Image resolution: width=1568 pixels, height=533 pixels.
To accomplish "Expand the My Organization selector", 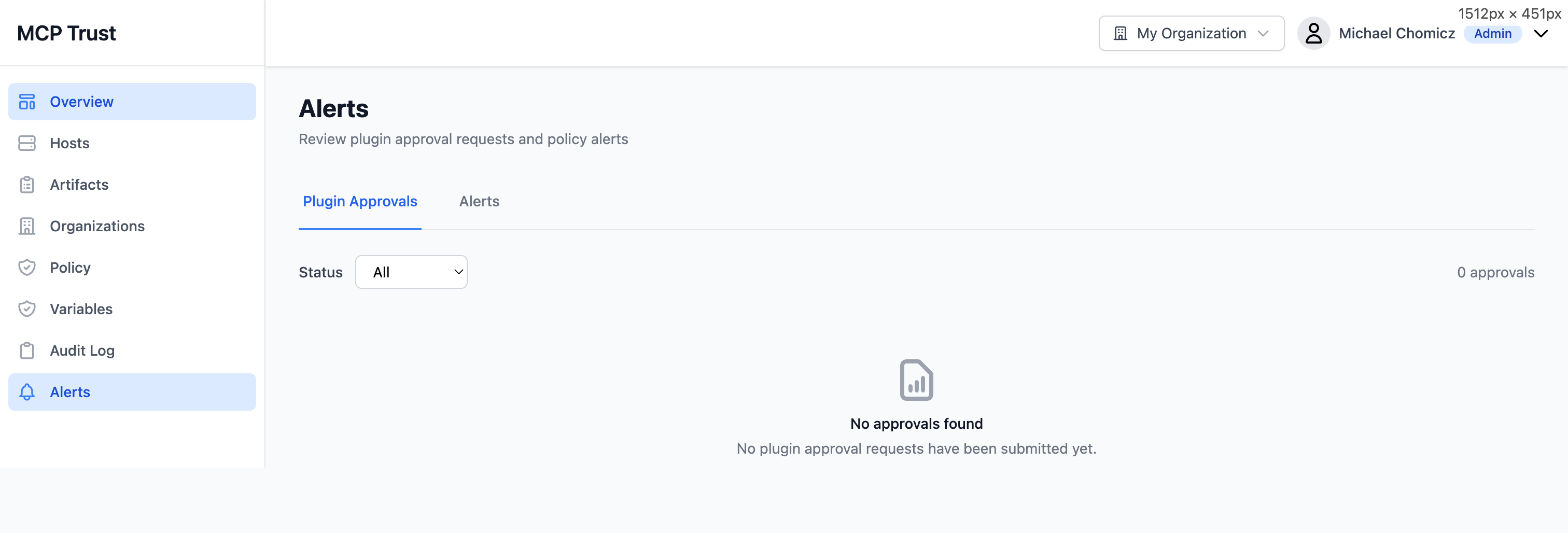I will (1191, 33).
